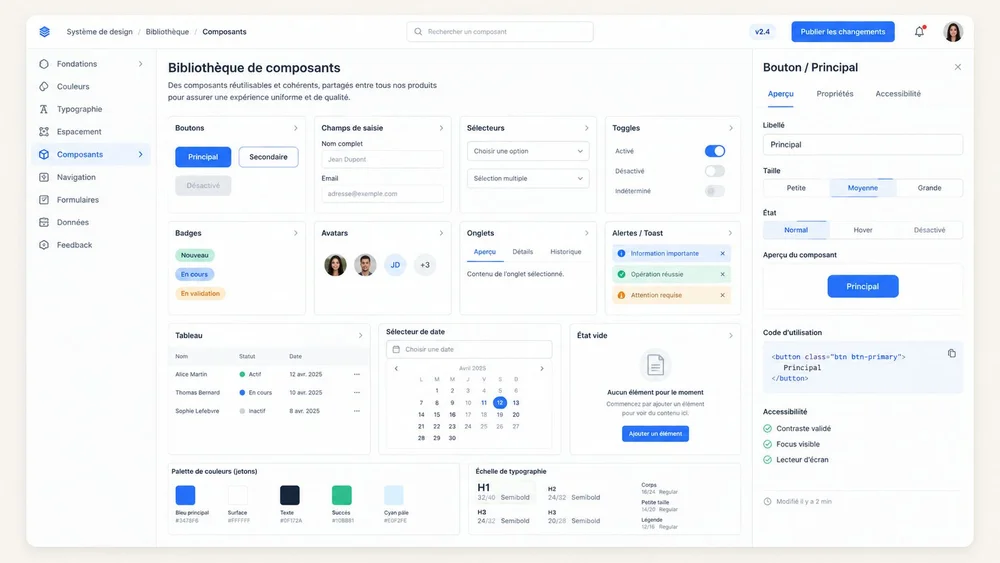
Task: Click the Couleurs sidebar icon
Action: coord(43,86)
